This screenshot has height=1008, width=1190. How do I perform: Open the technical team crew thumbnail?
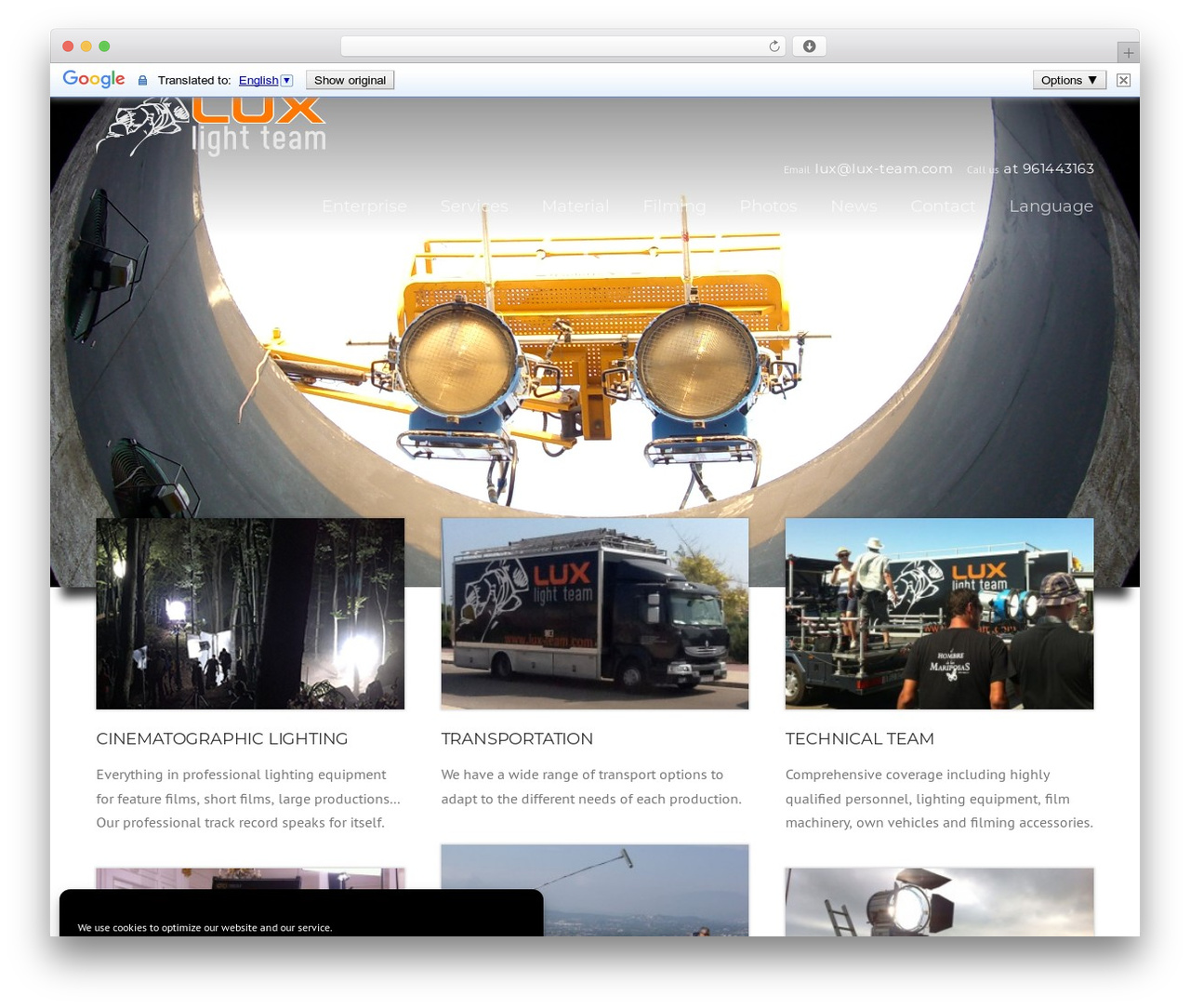pos(939,614)
